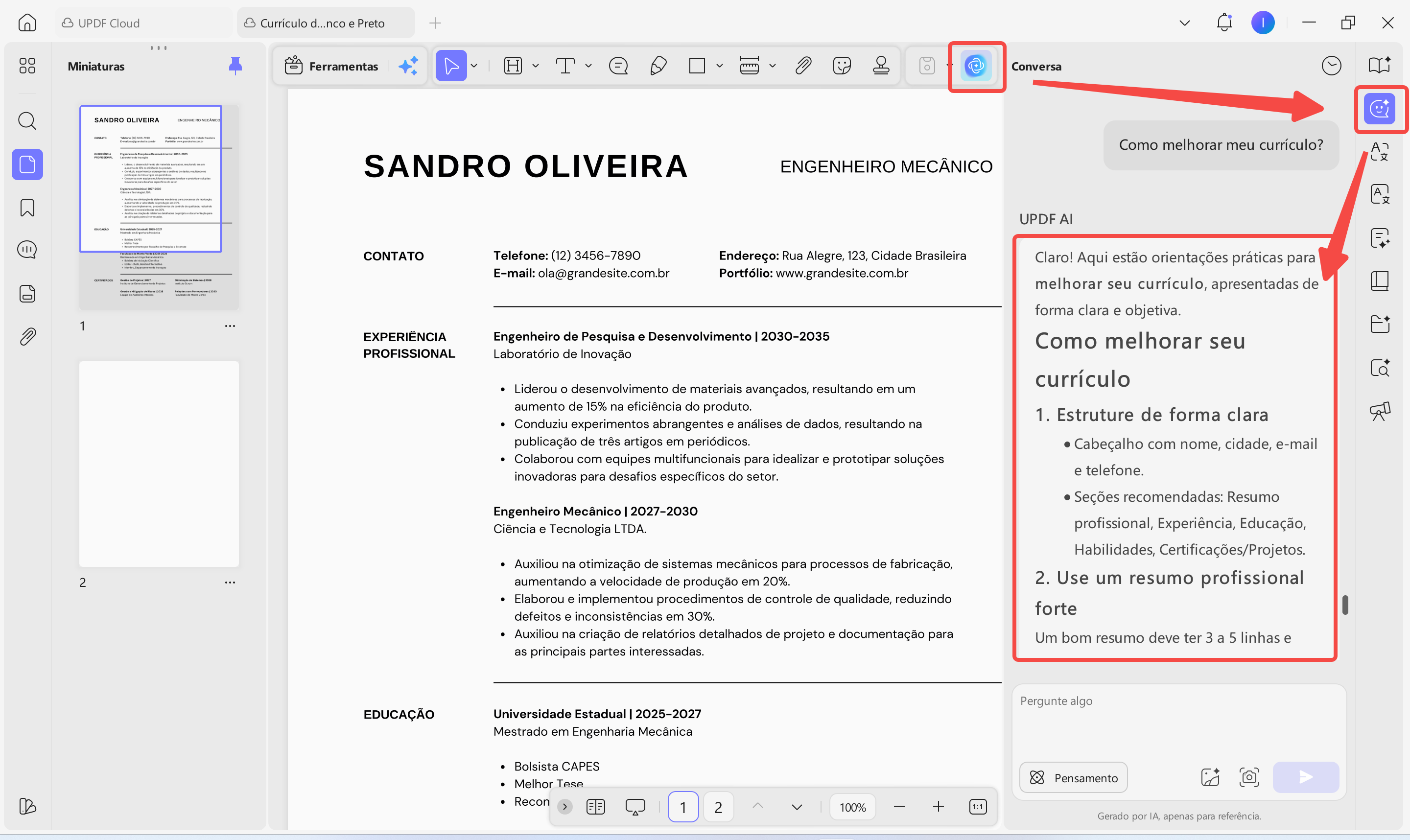1410x840 pixels.
Task: Expand the rectangle shape dropdown arrow
Action: pyautogui.click(x=719, y=66)
